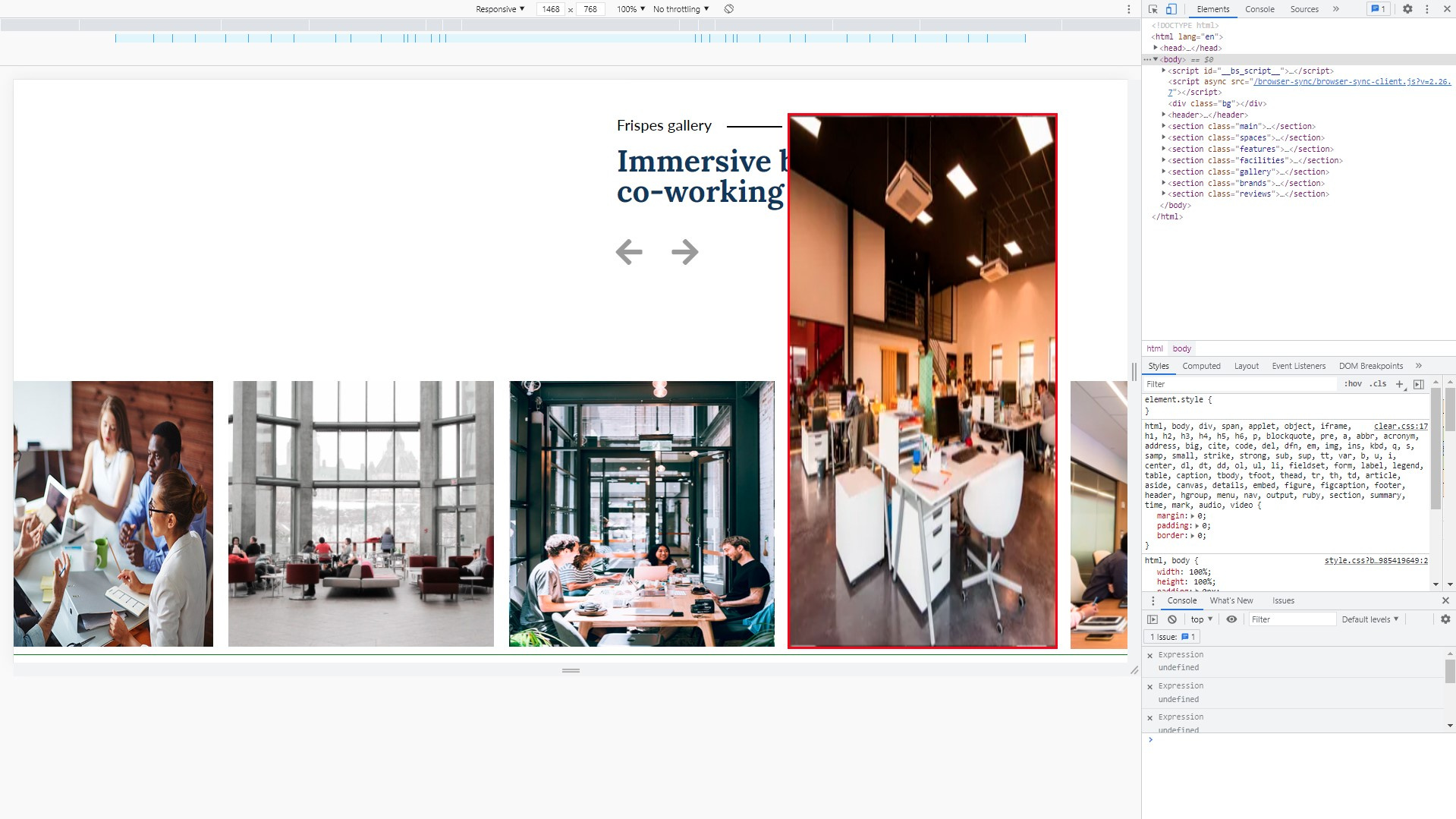The height and width of the screenshot is (819, 1456).
Task: Open the console drawer three-dot menu
Action: pos(1153,600)
